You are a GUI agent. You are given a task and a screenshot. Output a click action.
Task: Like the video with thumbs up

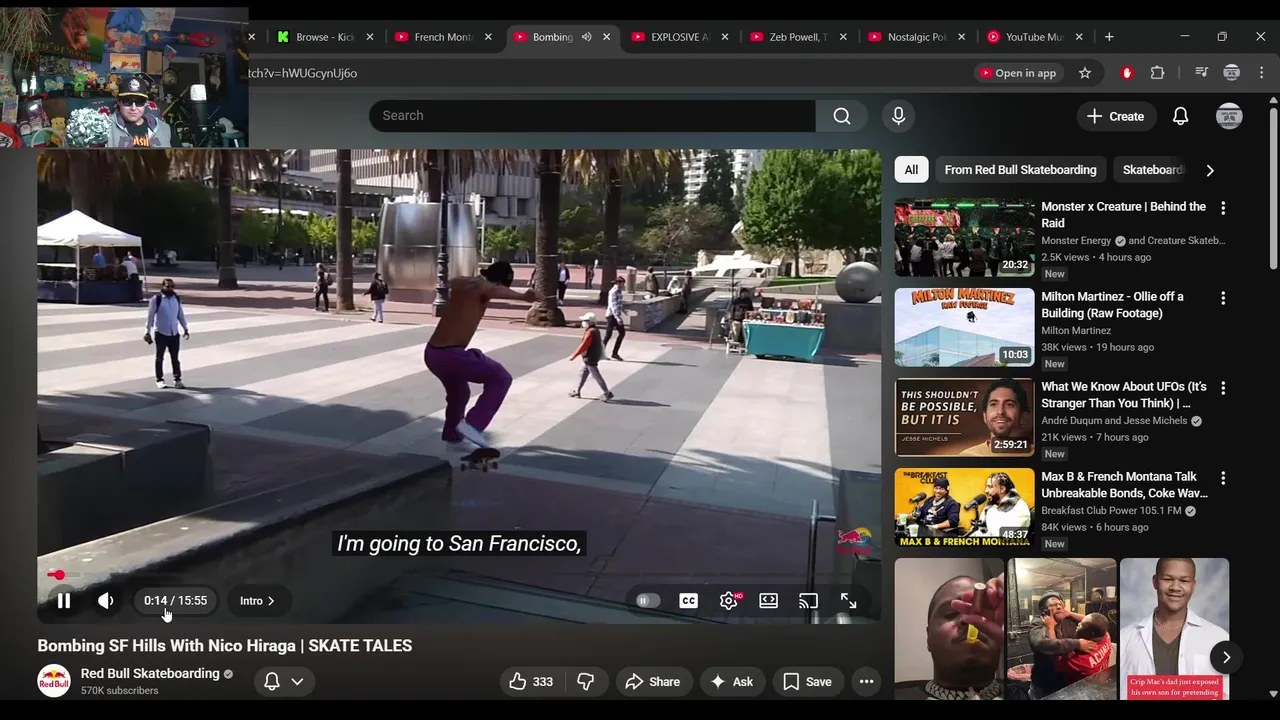(x=531, y=682)
